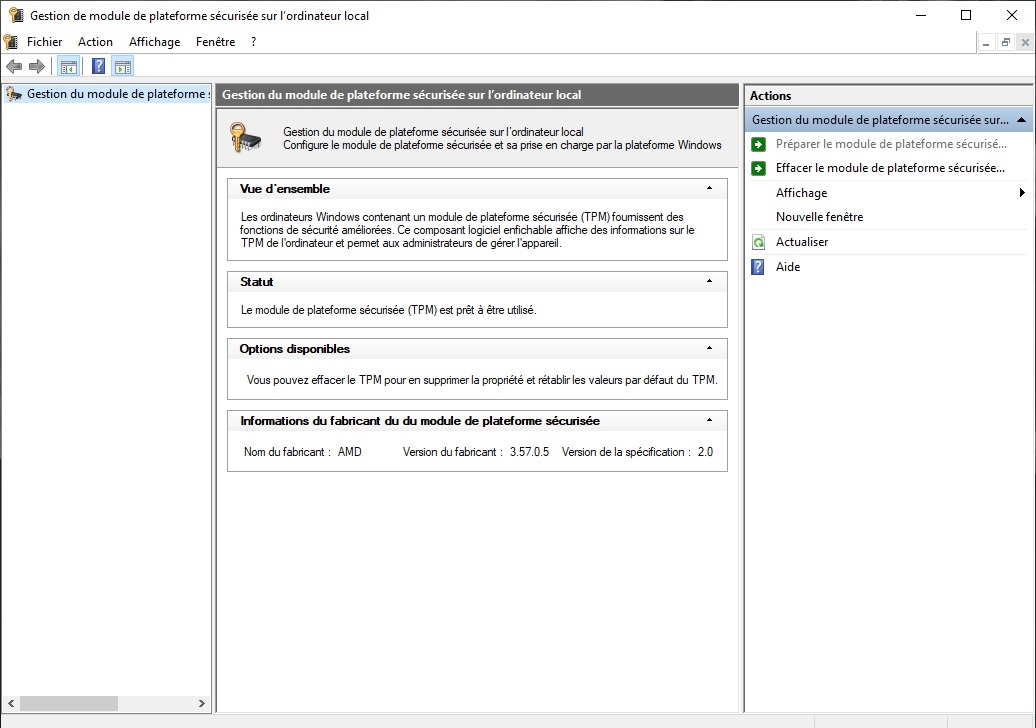The width and height of the screenshot is (1036, 728).
Task: Collapse the Statut section
Action: pos(709,282)
